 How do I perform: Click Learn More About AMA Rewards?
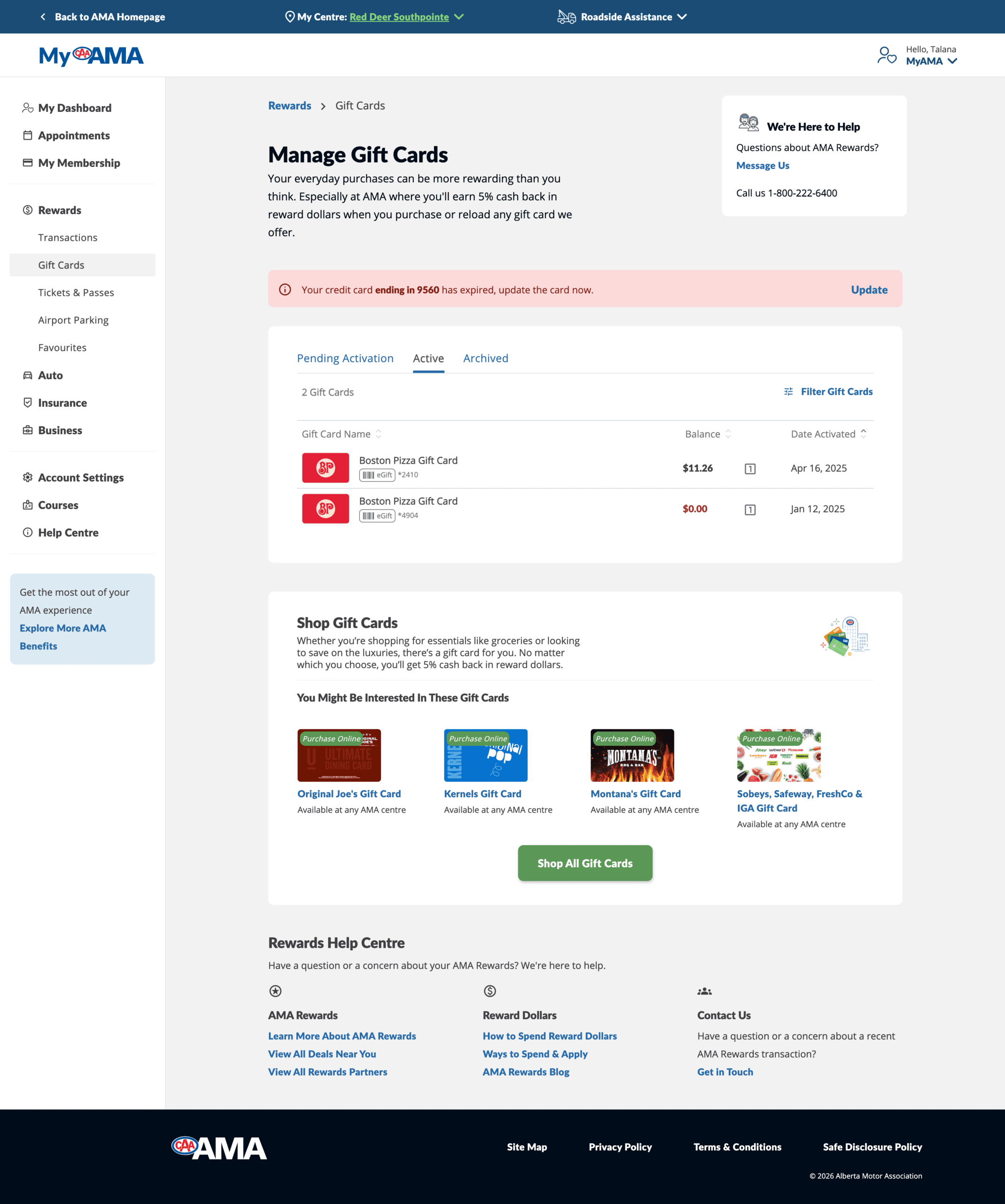[x=342, y=1036]
